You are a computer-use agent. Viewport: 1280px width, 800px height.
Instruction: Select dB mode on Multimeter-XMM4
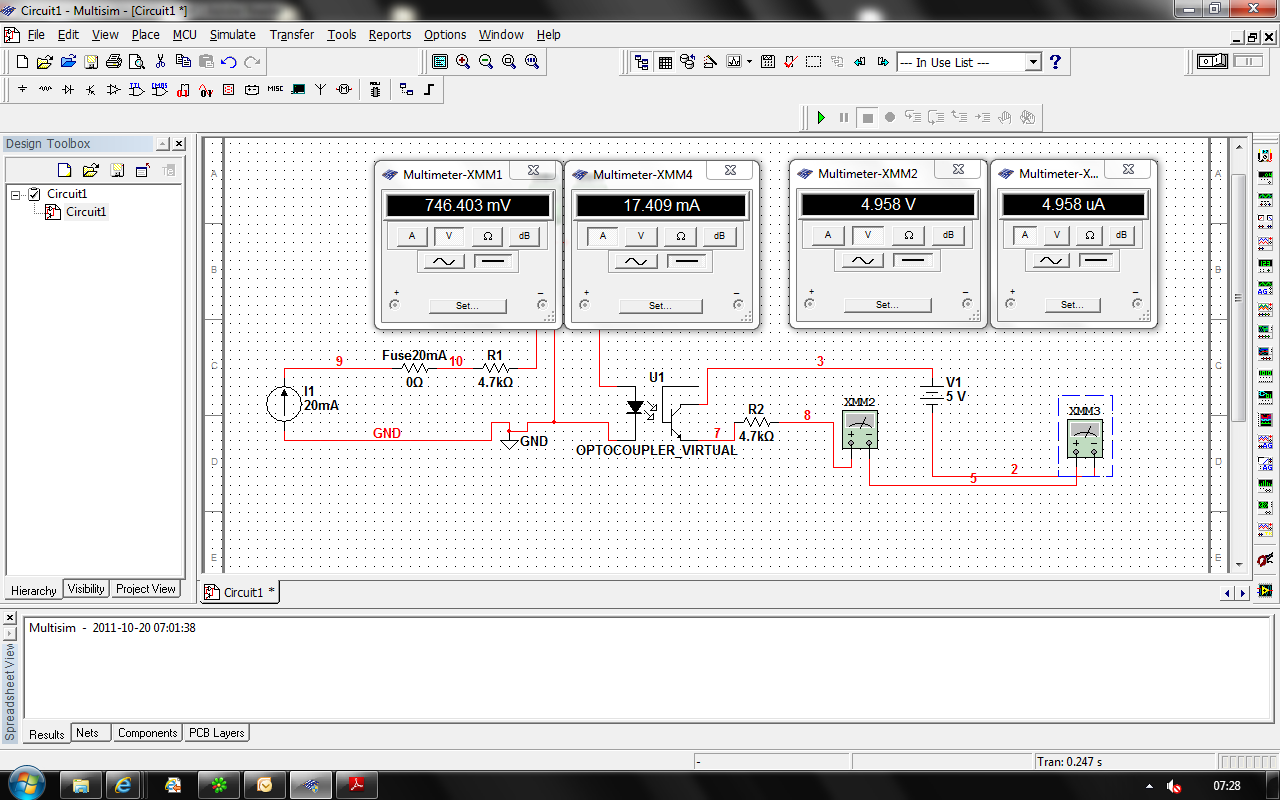[718, 237]
